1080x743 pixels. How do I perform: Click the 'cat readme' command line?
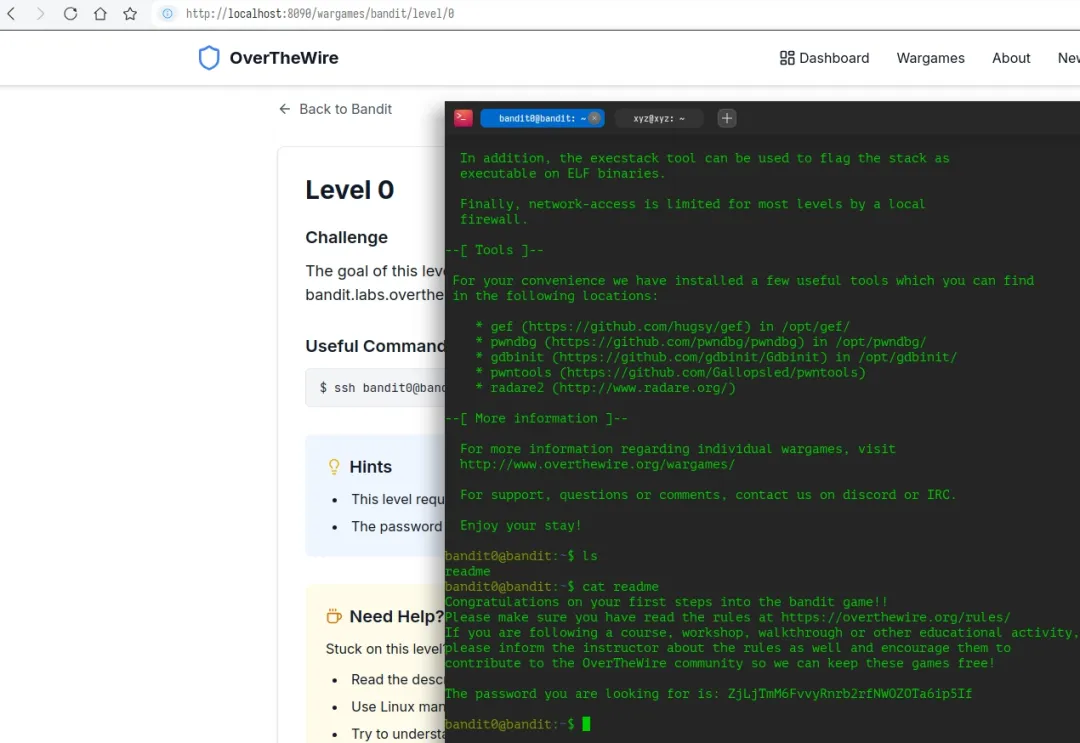point(552,587)
